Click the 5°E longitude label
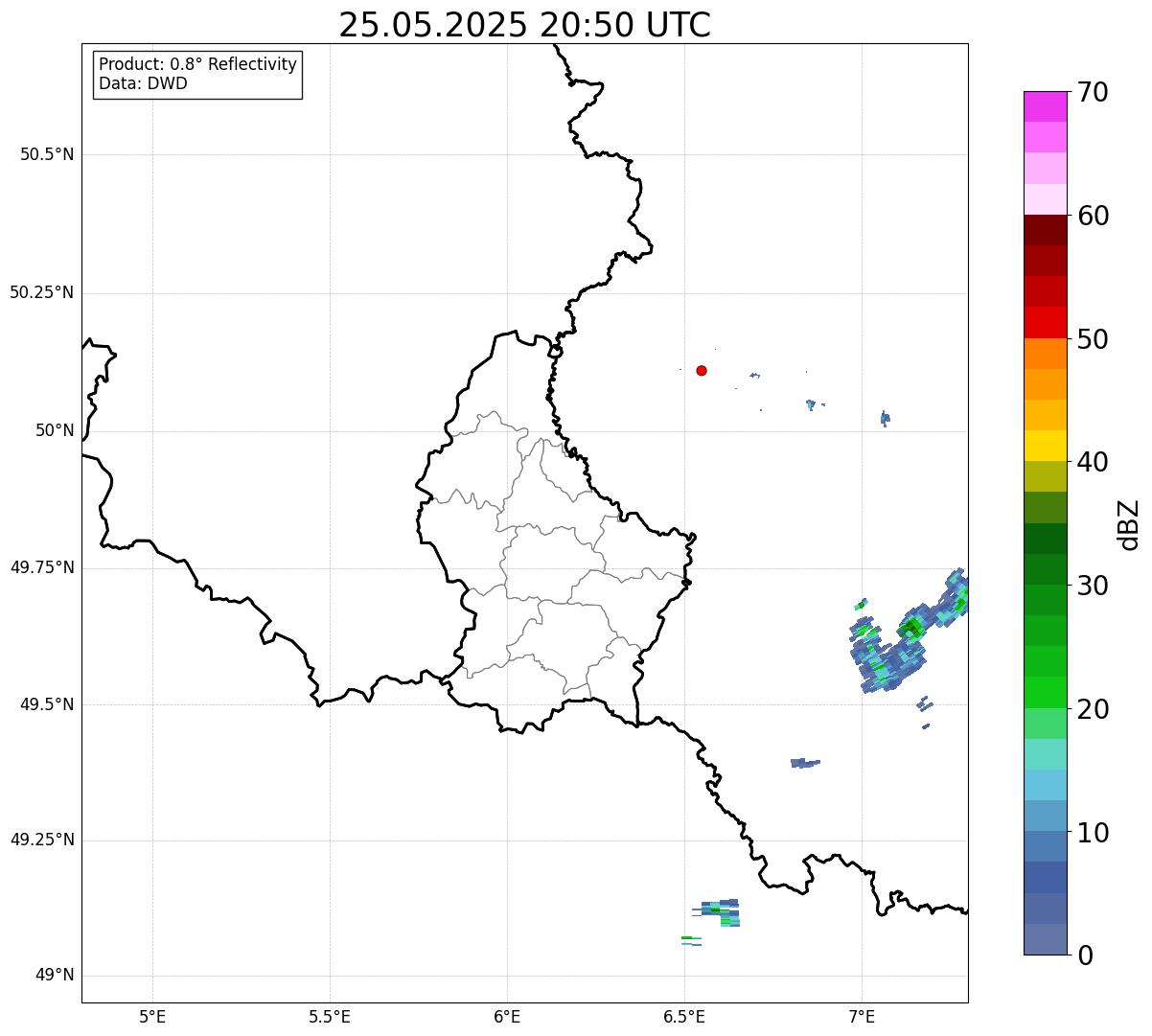 (152, 1016)
